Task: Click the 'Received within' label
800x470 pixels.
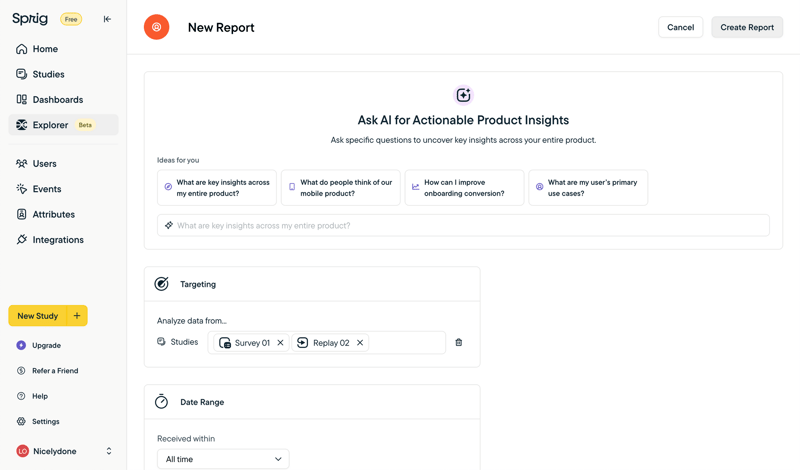Action: click(x=186, y=439)
